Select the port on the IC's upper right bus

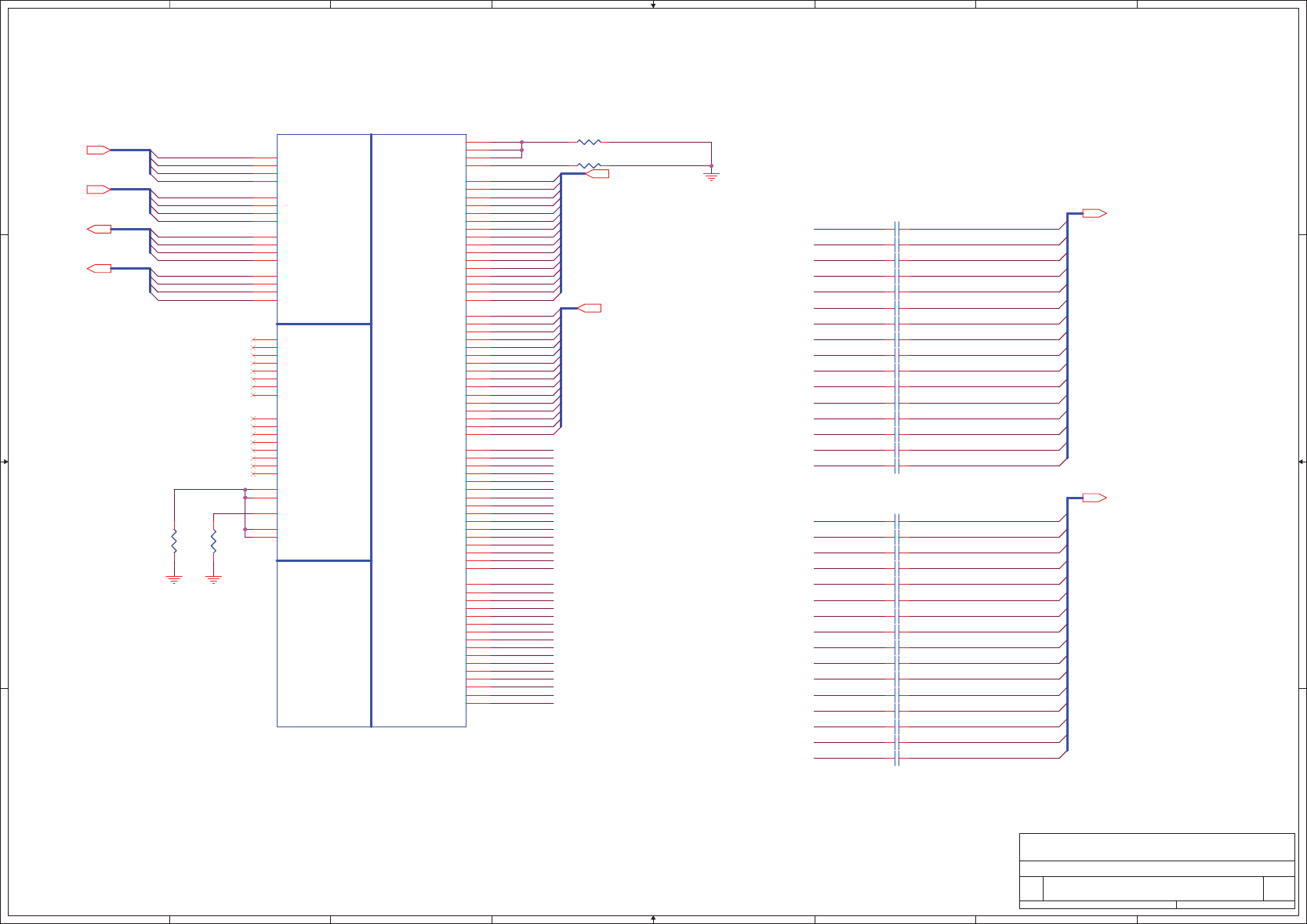pyautogui.click(x=597, y=173)
